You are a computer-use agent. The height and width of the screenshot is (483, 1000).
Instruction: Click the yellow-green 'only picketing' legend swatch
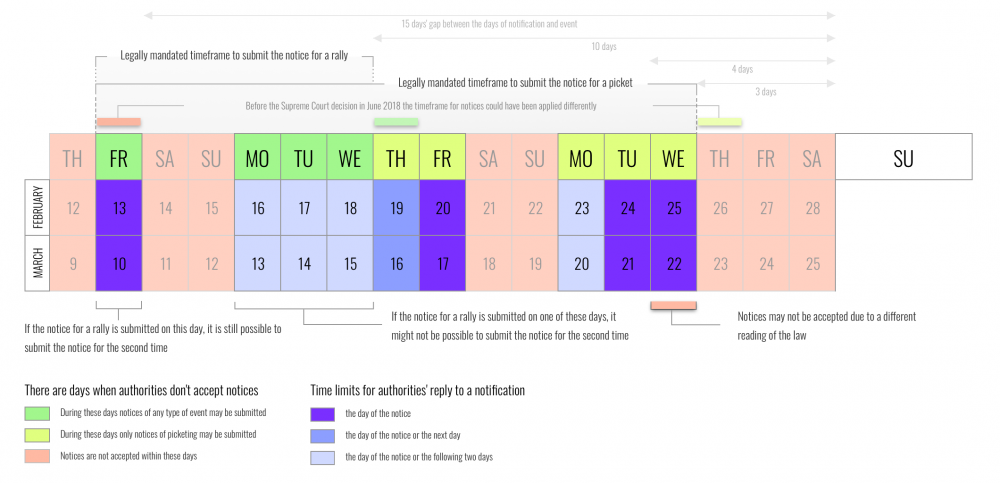39,435
